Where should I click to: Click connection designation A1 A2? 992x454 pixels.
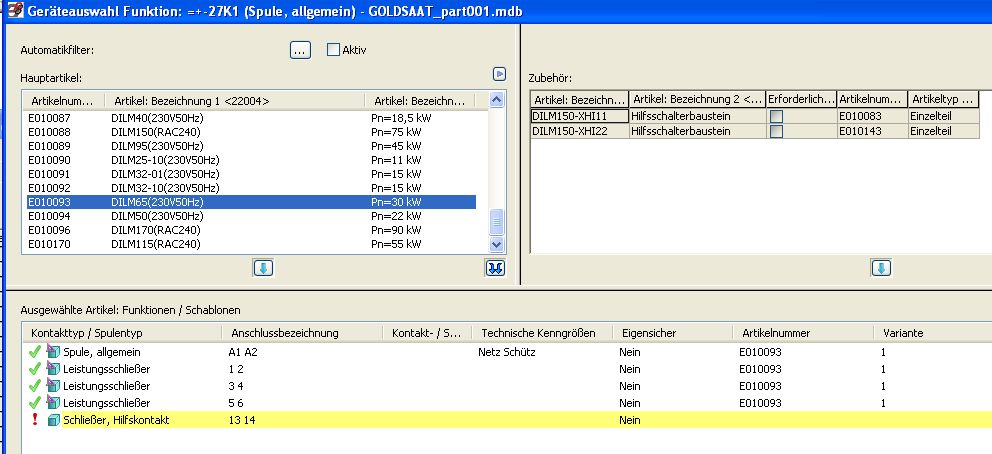coord(244,352)
